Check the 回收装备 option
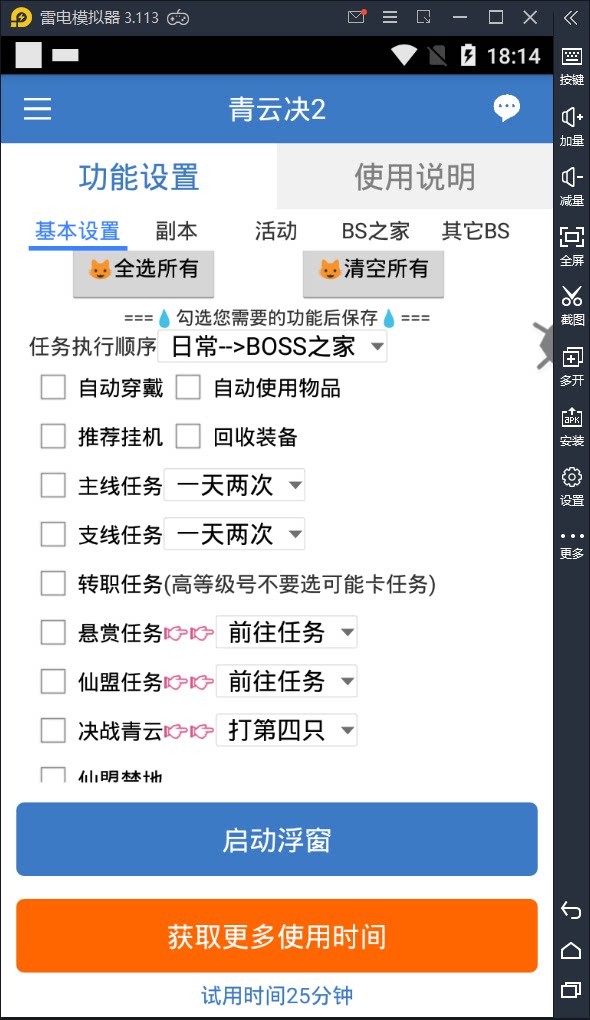The width and height of the screenshot is (590, 1020). click(x=188, y=436)
